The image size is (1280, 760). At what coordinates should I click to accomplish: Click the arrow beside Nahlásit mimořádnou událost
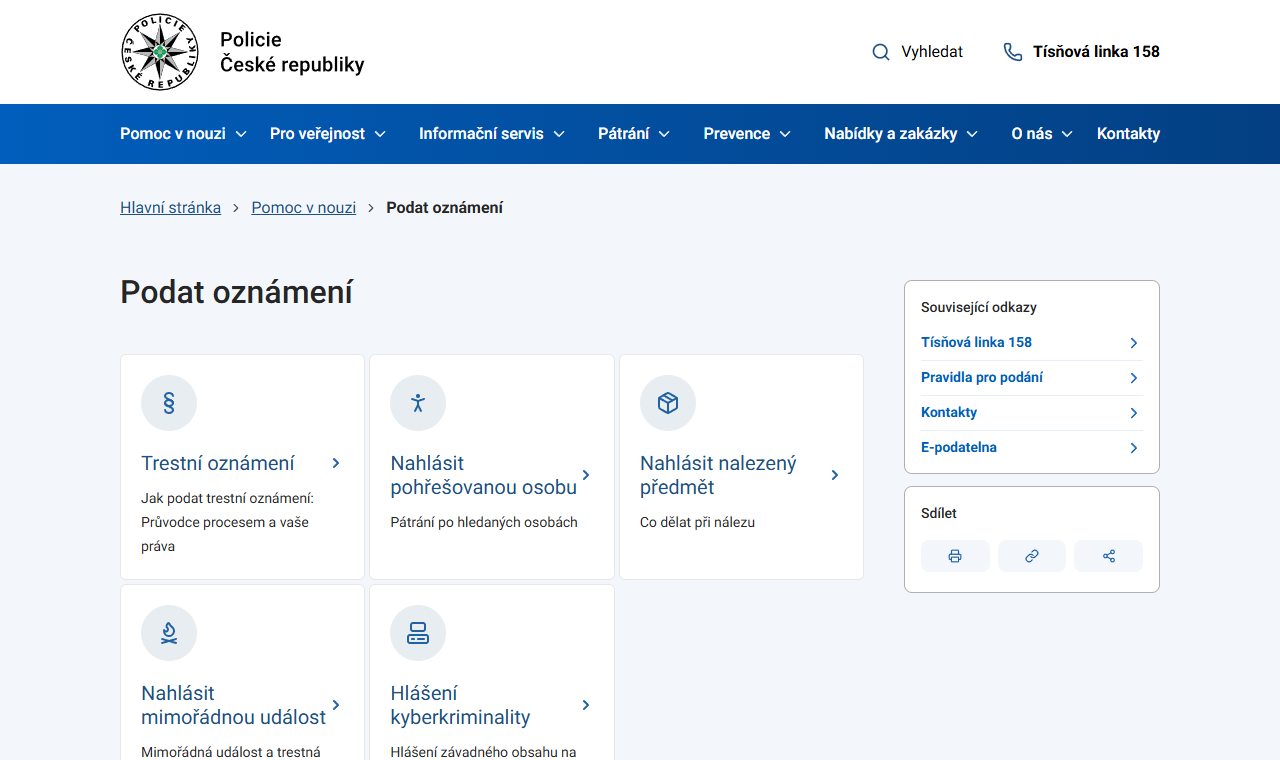tap(336, 705)
